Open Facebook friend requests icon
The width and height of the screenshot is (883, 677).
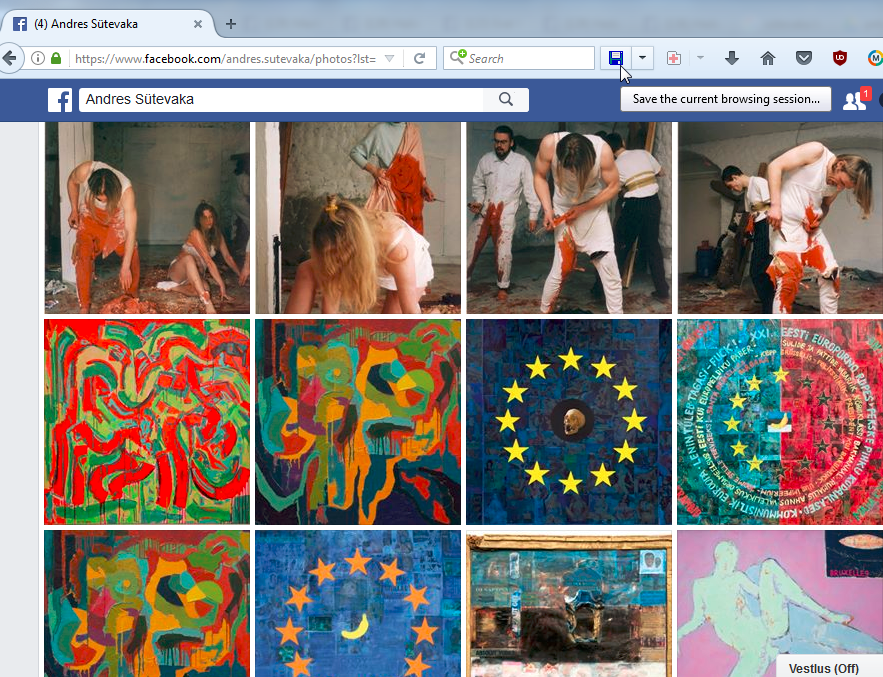click(x=854, y=100)
